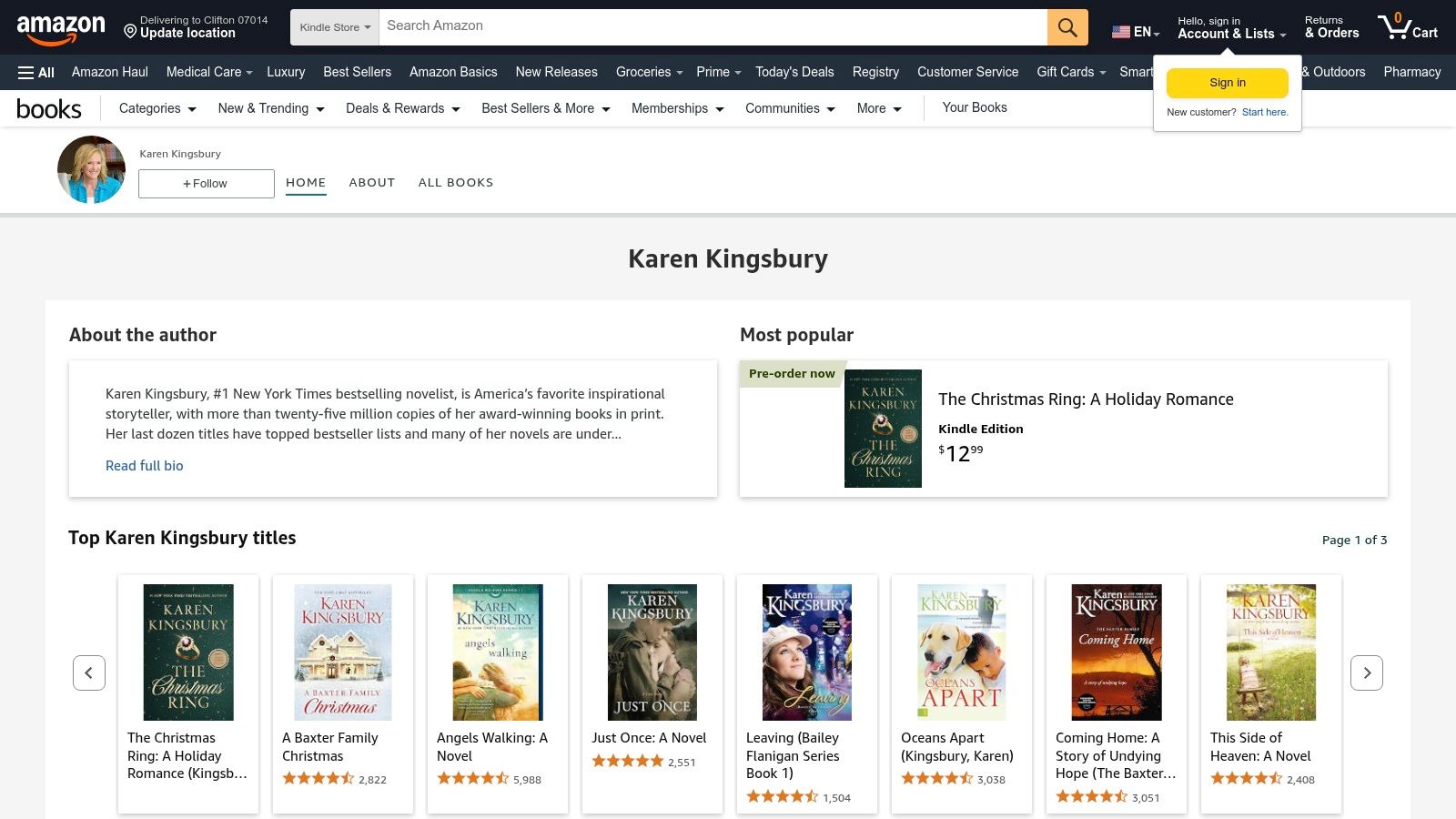Viewport: 1456px width, 819px height.
Task: Open Today's Deals
Action: 794,72
